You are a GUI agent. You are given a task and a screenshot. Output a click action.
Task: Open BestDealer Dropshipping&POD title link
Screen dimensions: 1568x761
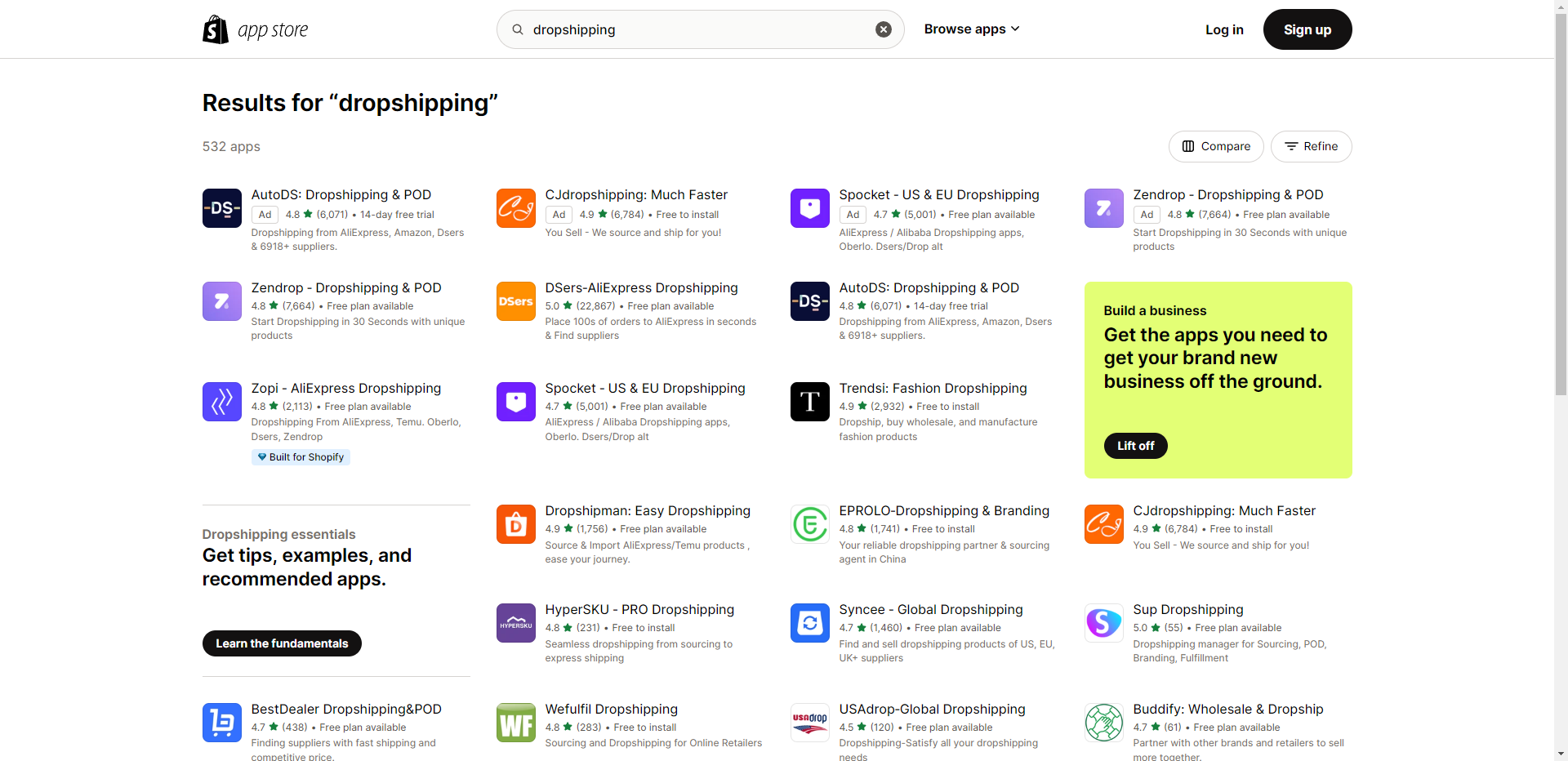click(346, 709)
